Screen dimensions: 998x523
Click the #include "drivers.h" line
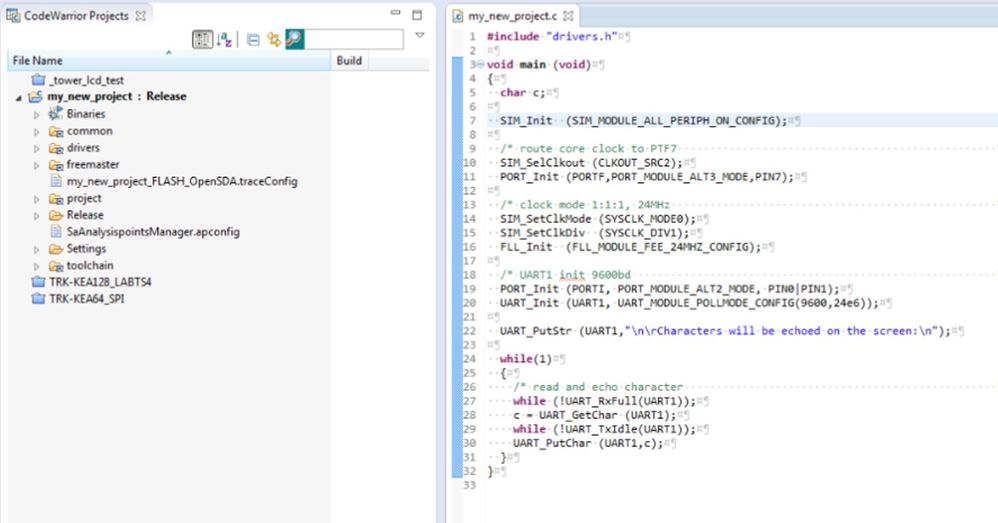(552, 36)
